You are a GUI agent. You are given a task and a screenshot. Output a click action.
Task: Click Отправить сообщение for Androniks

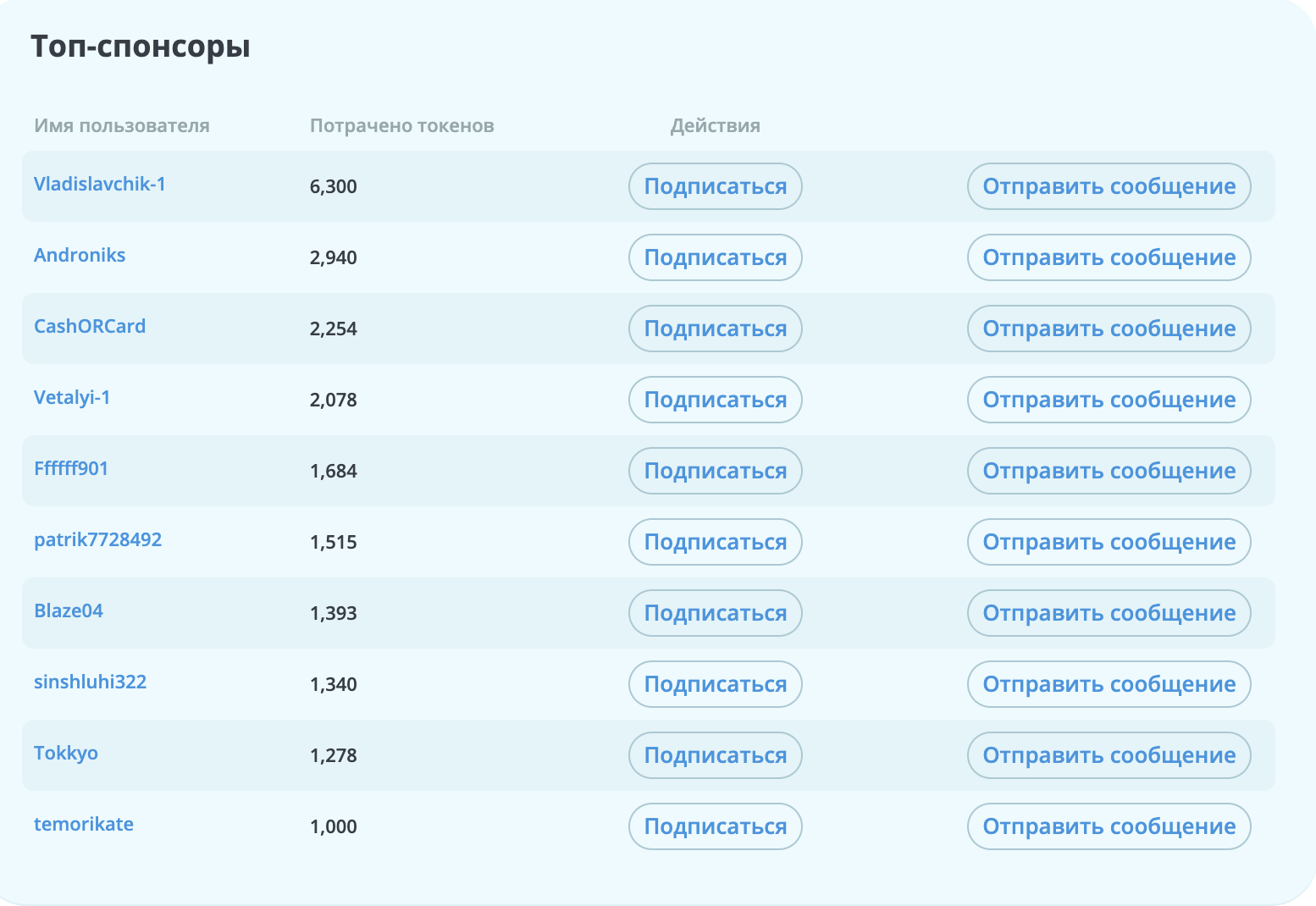point(1109,257)
